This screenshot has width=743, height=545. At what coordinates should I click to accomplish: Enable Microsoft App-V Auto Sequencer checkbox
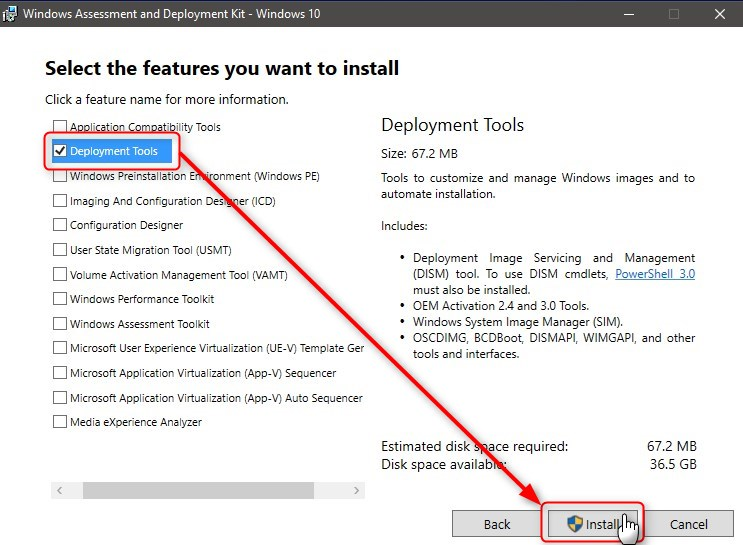[x=60, y=397]
